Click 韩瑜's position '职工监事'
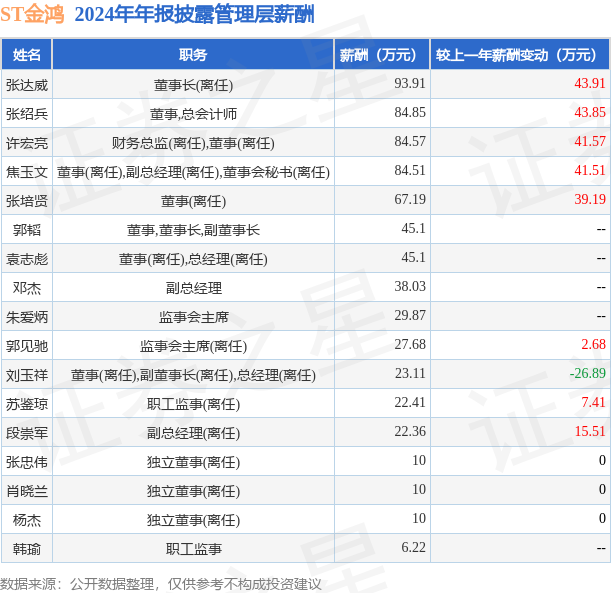The width and height of the screenshot is (611, 593). click(193, 549)
